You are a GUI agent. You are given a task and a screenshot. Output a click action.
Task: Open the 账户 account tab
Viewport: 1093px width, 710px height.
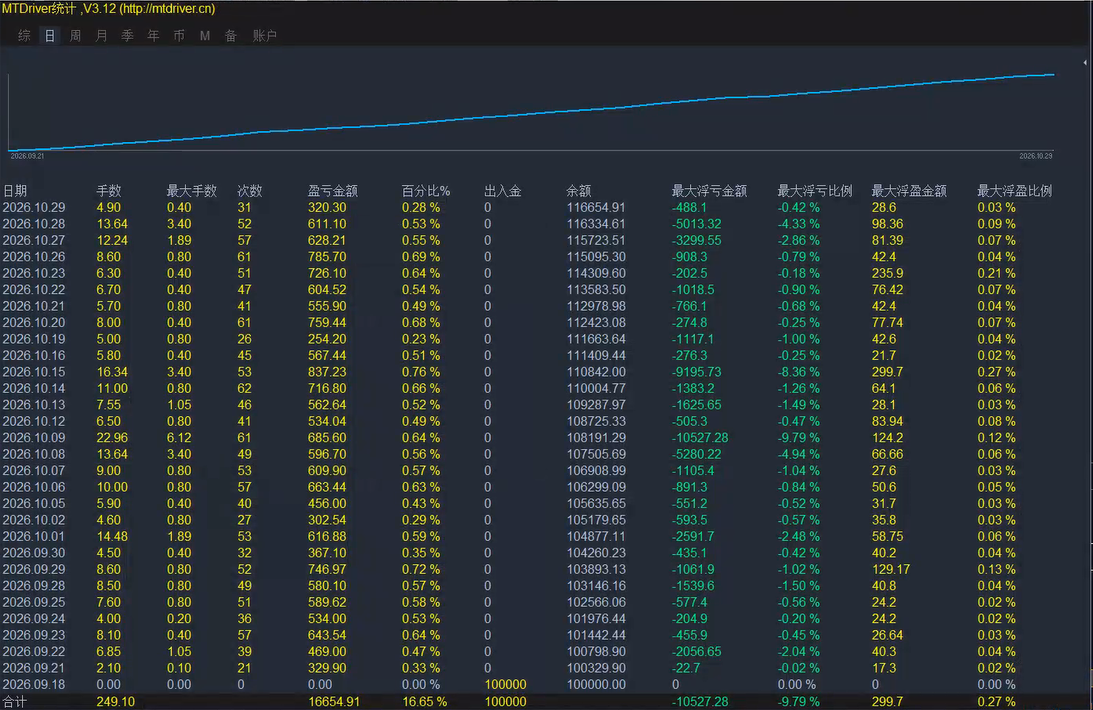(265, 36)
